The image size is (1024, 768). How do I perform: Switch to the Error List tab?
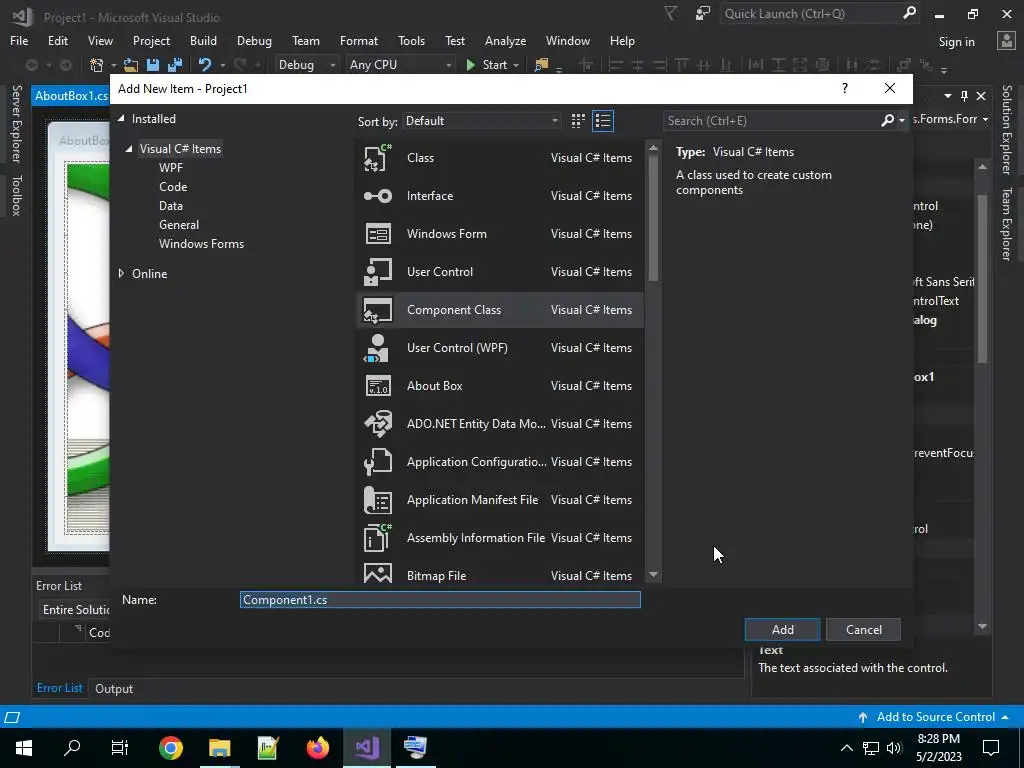(59, 688)
